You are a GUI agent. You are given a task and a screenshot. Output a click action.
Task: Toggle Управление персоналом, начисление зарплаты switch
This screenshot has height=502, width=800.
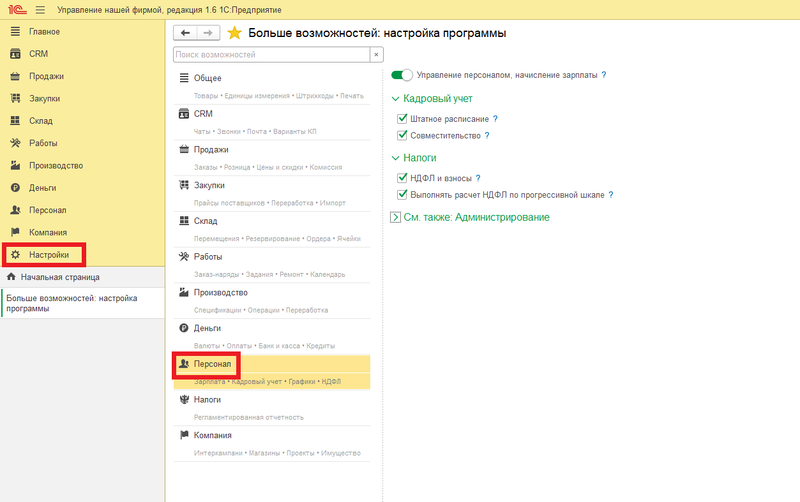pos(402,75)
